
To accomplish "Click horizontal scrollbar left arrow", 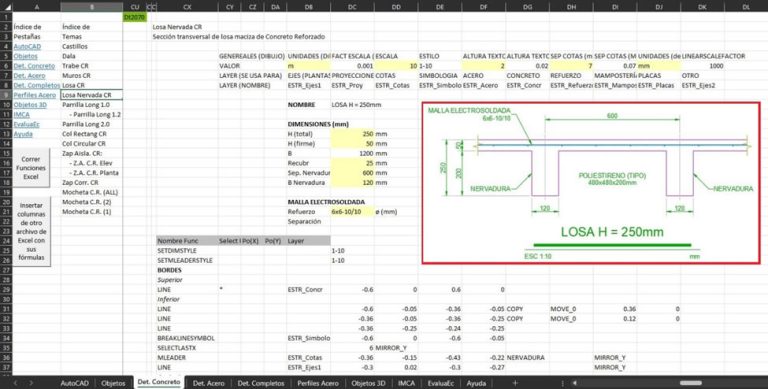I will (x=575, y=383).
